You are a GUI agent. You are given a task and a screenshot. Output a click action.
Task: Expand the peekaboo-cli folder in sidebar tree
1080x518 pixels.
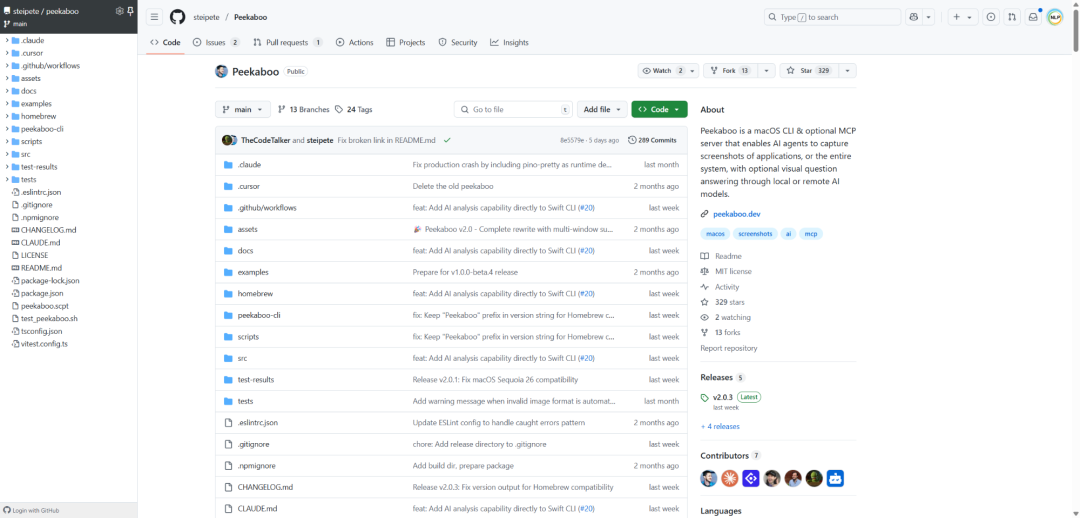[7, 129]
